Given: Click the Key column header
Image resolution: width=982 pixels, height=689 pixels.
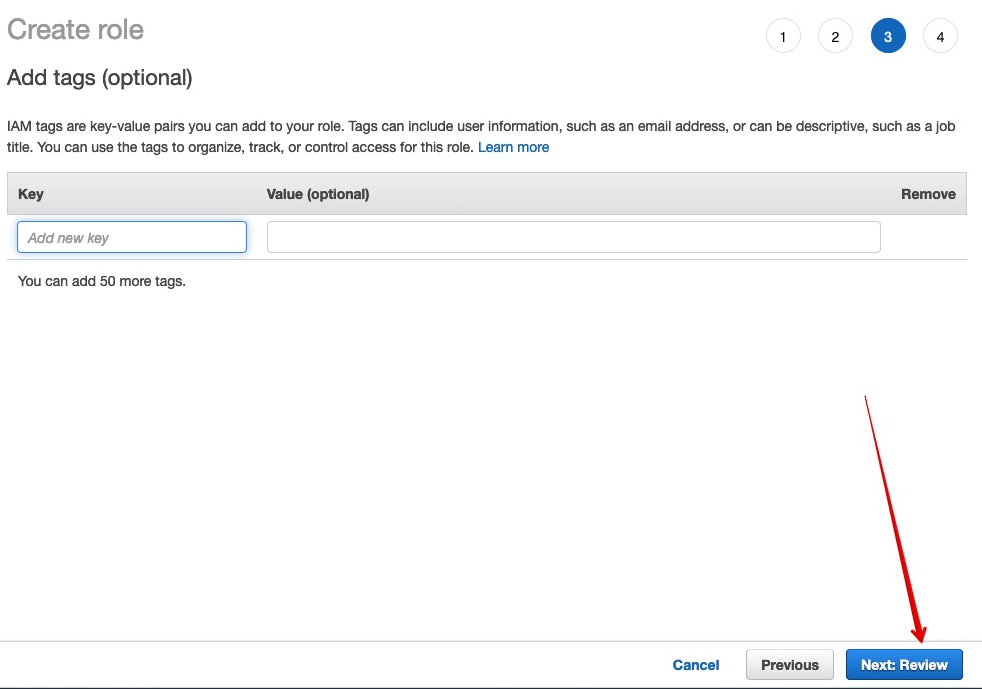Looking at the screenshot, I should click(31, 194).
